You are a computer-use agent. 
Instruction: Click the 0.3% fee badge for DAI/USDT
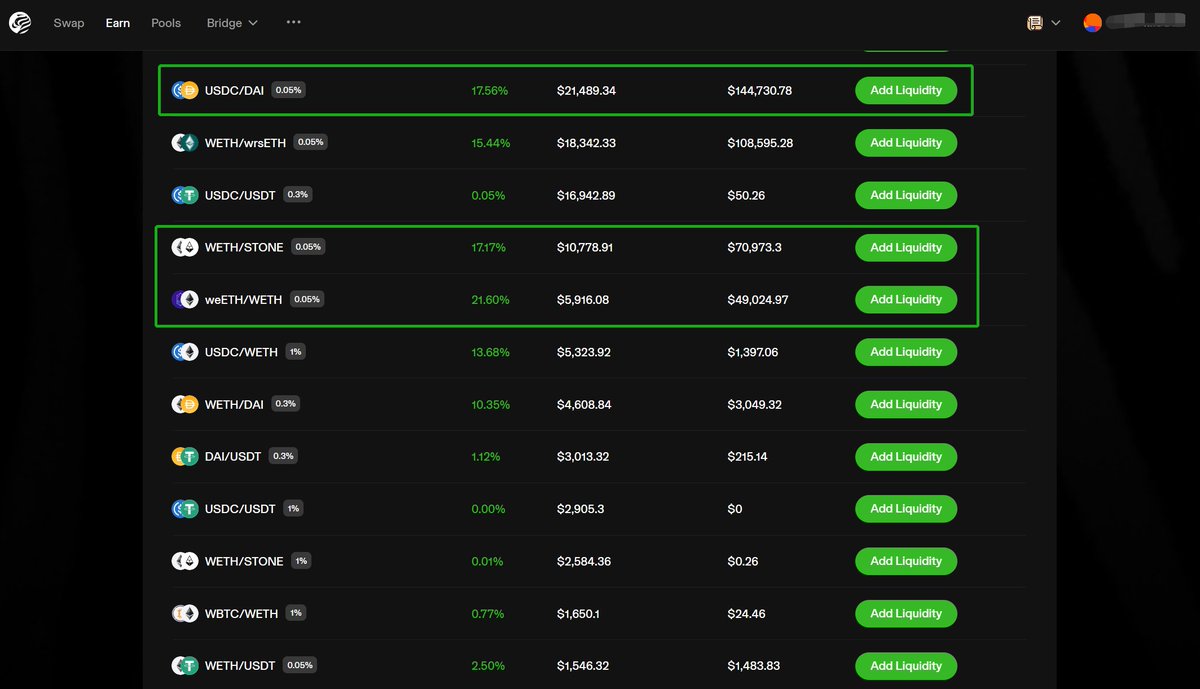pyautogui.click(x=283, y=456)
